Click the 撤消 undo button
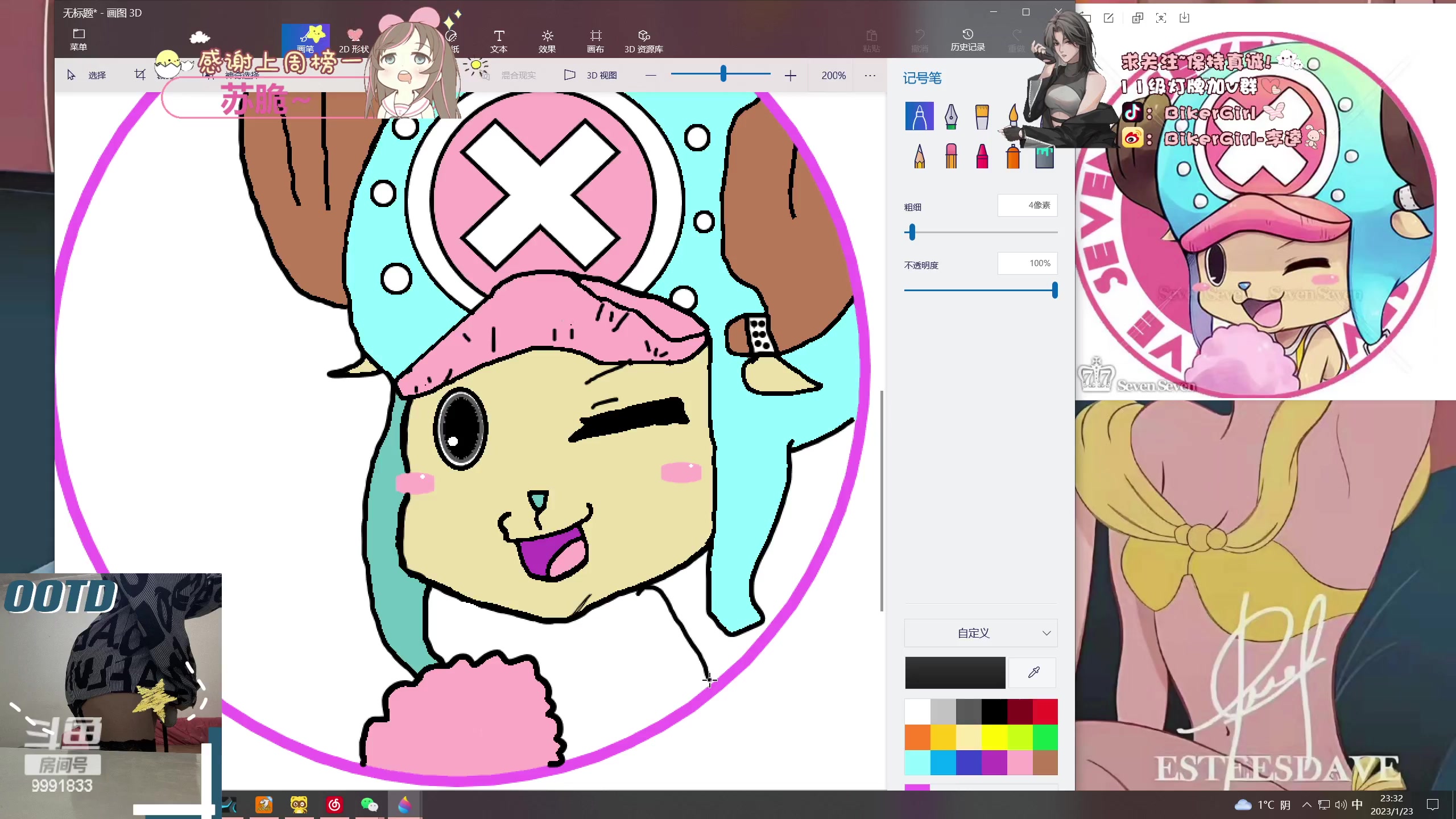 pos(920,41)
